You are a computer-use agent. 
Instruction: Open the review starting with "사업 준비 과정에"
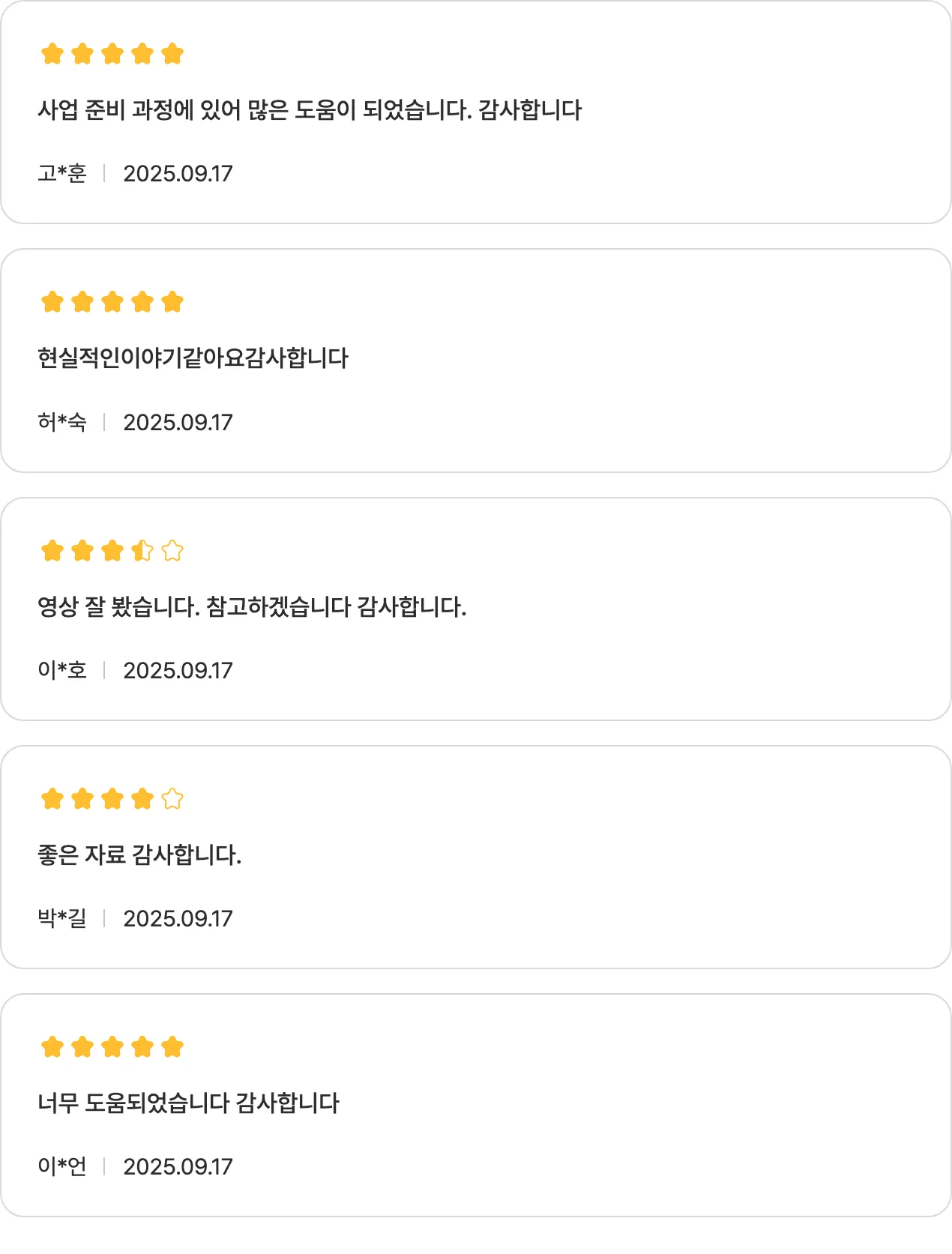coord(310,110)
